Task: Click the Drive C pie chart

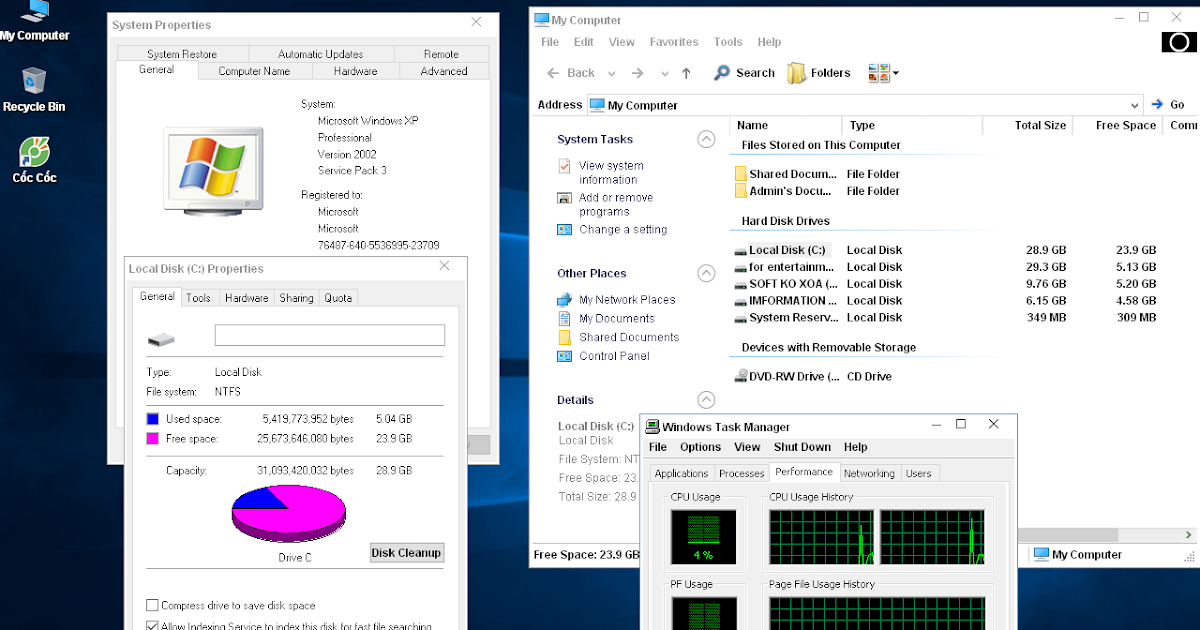Action: (289, 513)
